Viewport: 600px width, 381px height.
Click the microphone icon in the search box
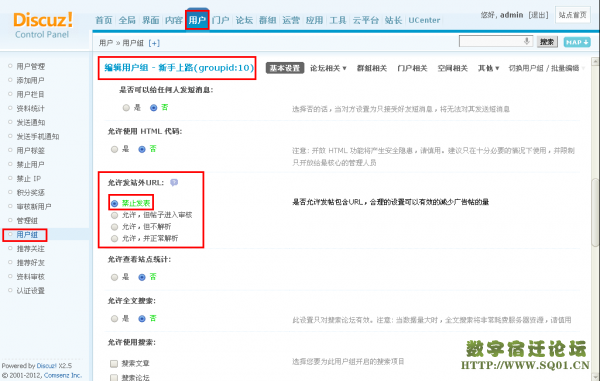click(x=527, y=41)
